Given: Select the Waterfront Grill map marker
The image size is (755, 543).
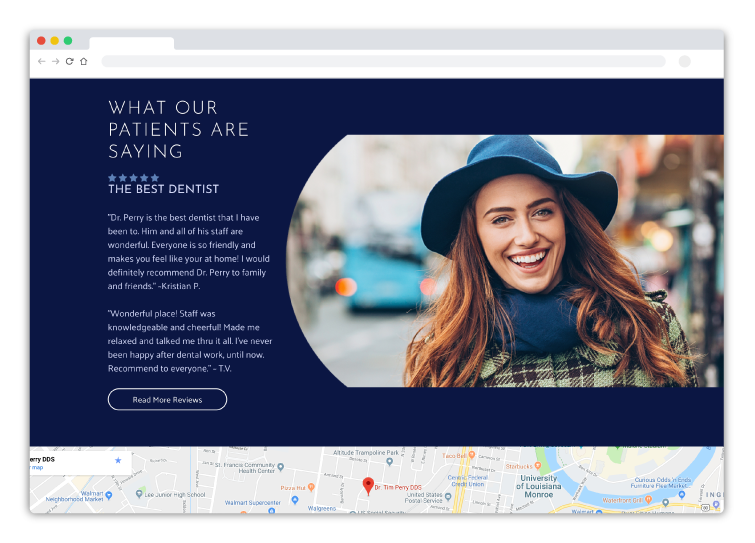Looking at the screenshot, I should (648, 500).
